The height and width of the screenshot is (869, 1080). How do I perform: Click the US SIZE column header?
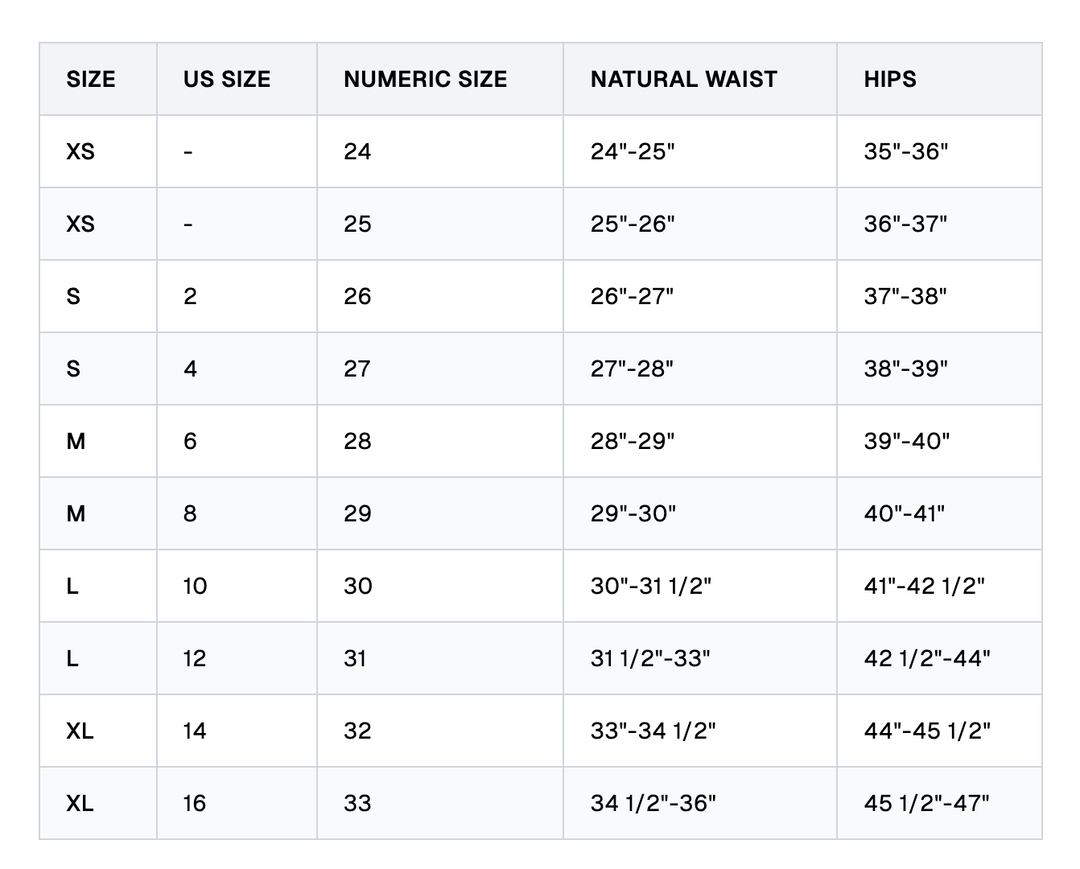pos(227,80)
